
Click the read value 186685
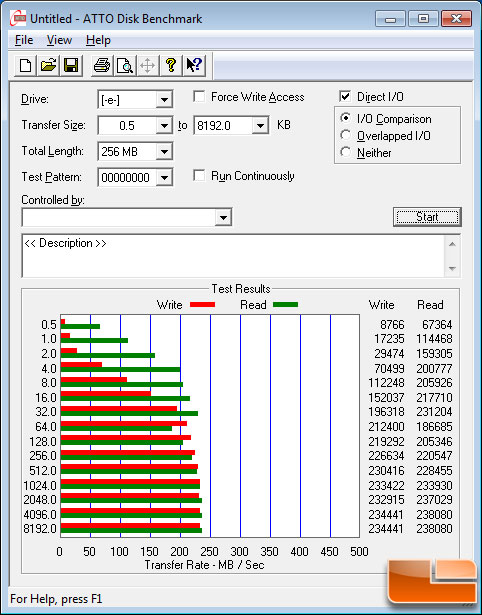click(434, 427)
